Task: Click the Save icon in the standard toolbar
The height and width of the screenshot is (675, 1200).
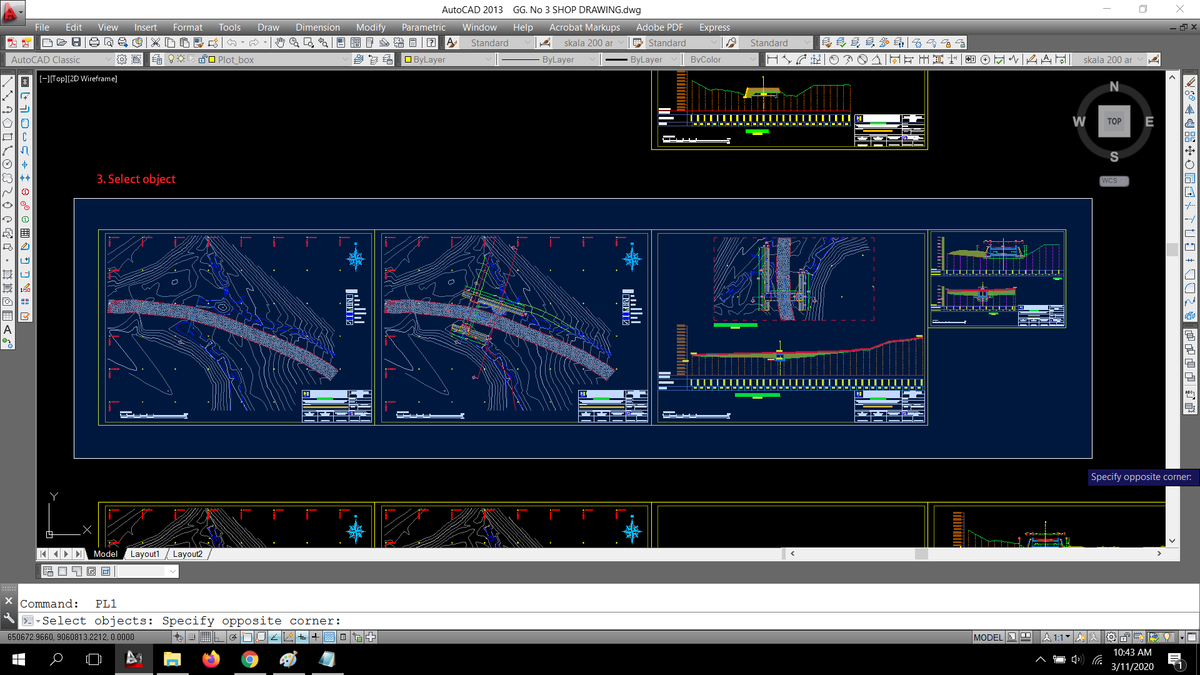Action: pyautogui.click(x=76, y=43)
